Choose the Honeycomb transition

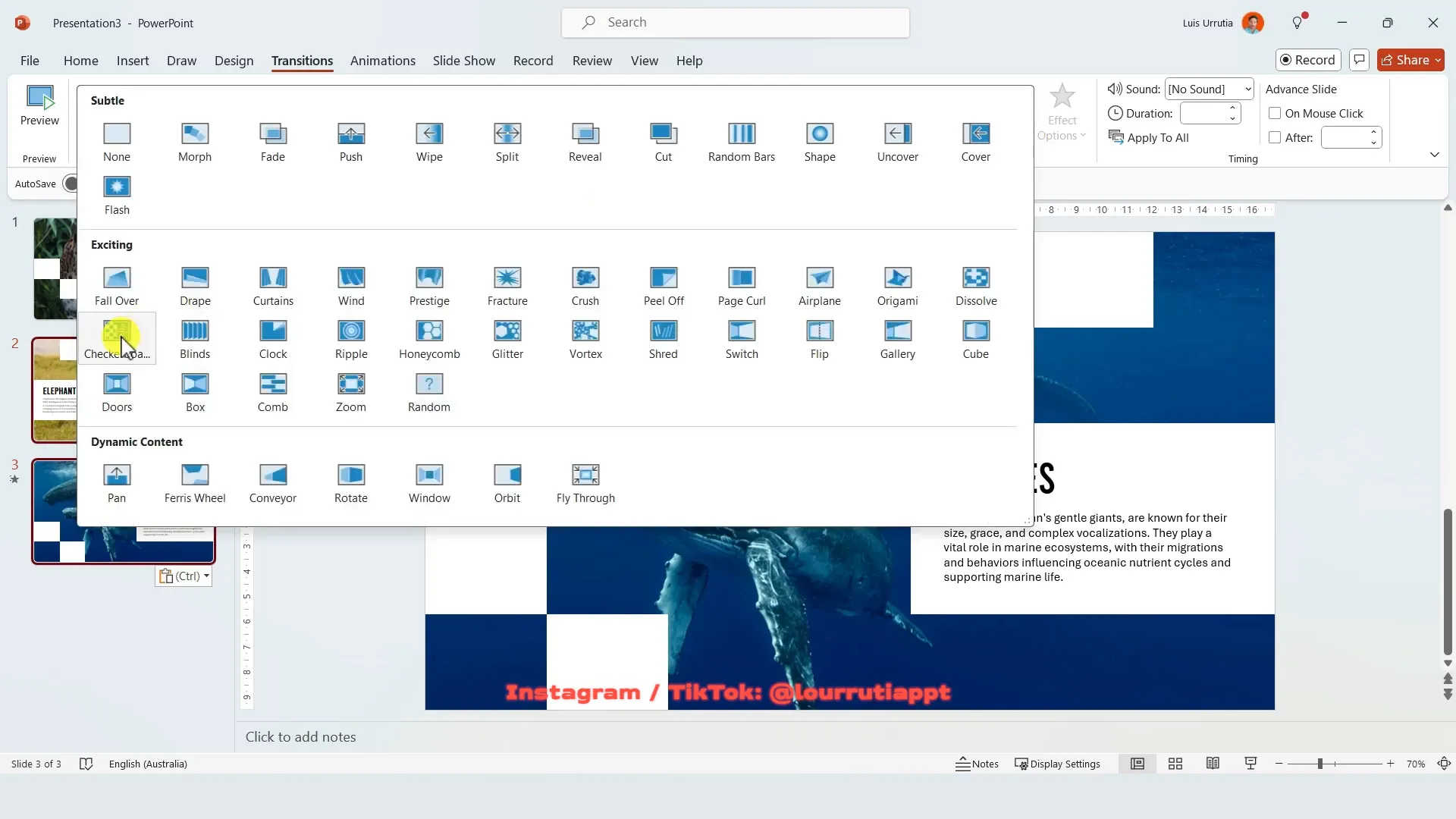[x=429, y=339]
